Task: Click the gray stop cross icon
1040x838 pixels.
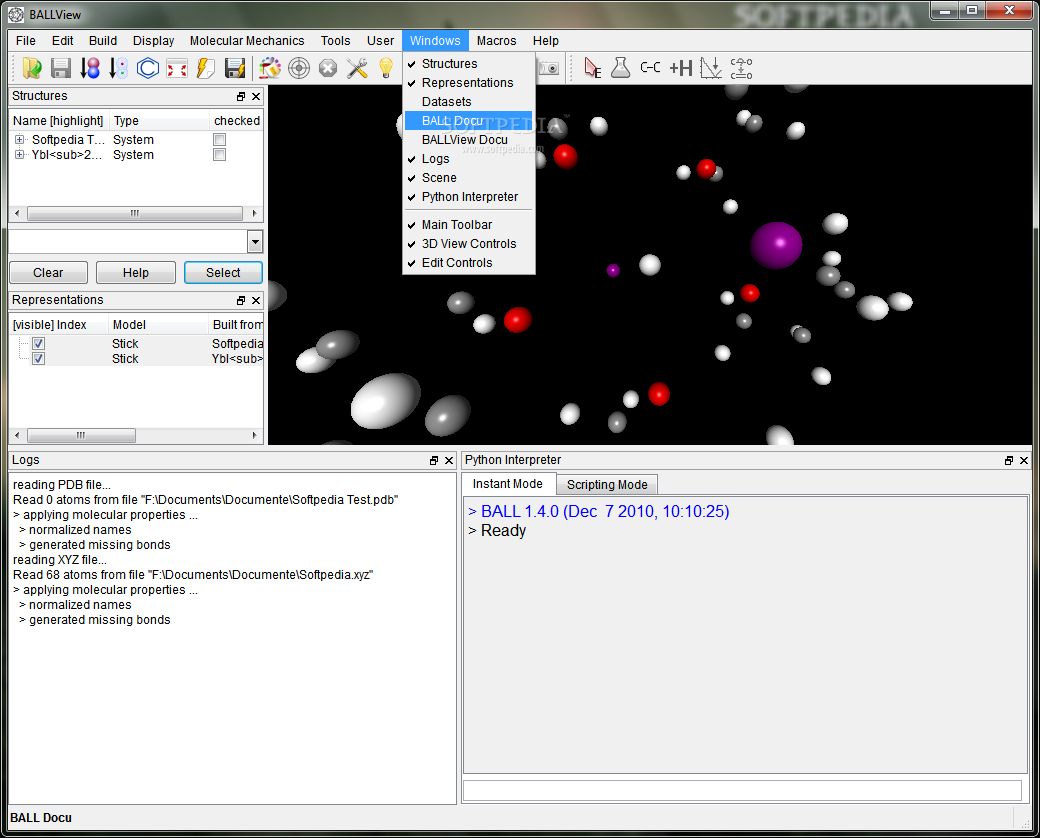Action: 328,68
